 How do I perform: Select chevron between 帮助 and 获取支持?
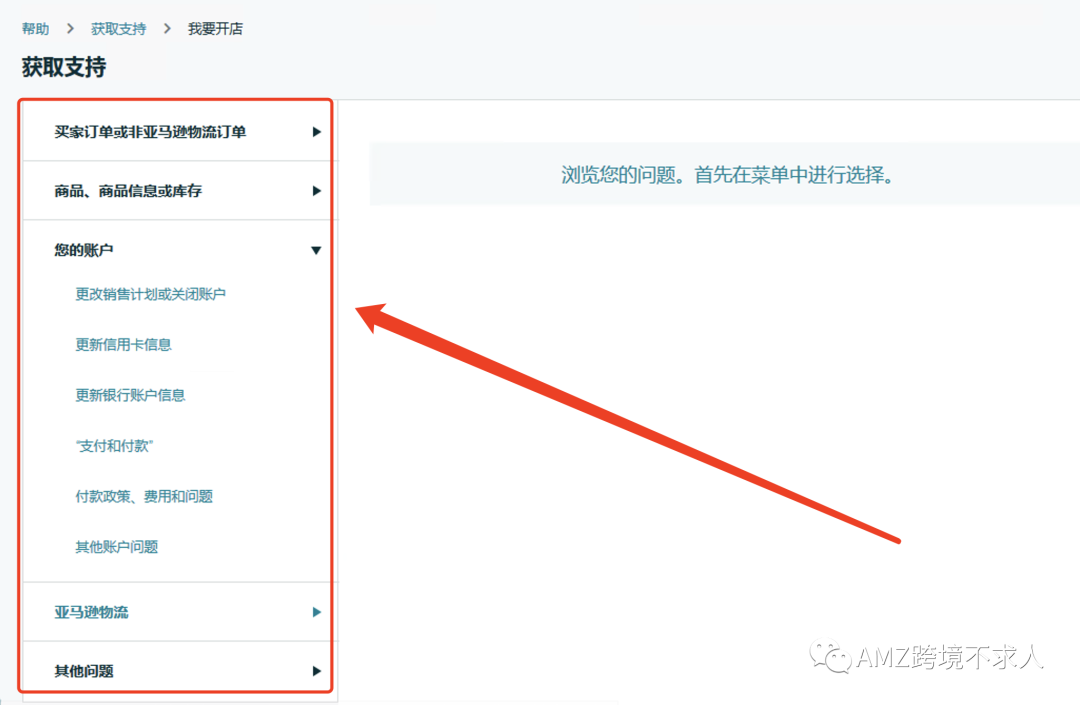click(x=70, y=29)
